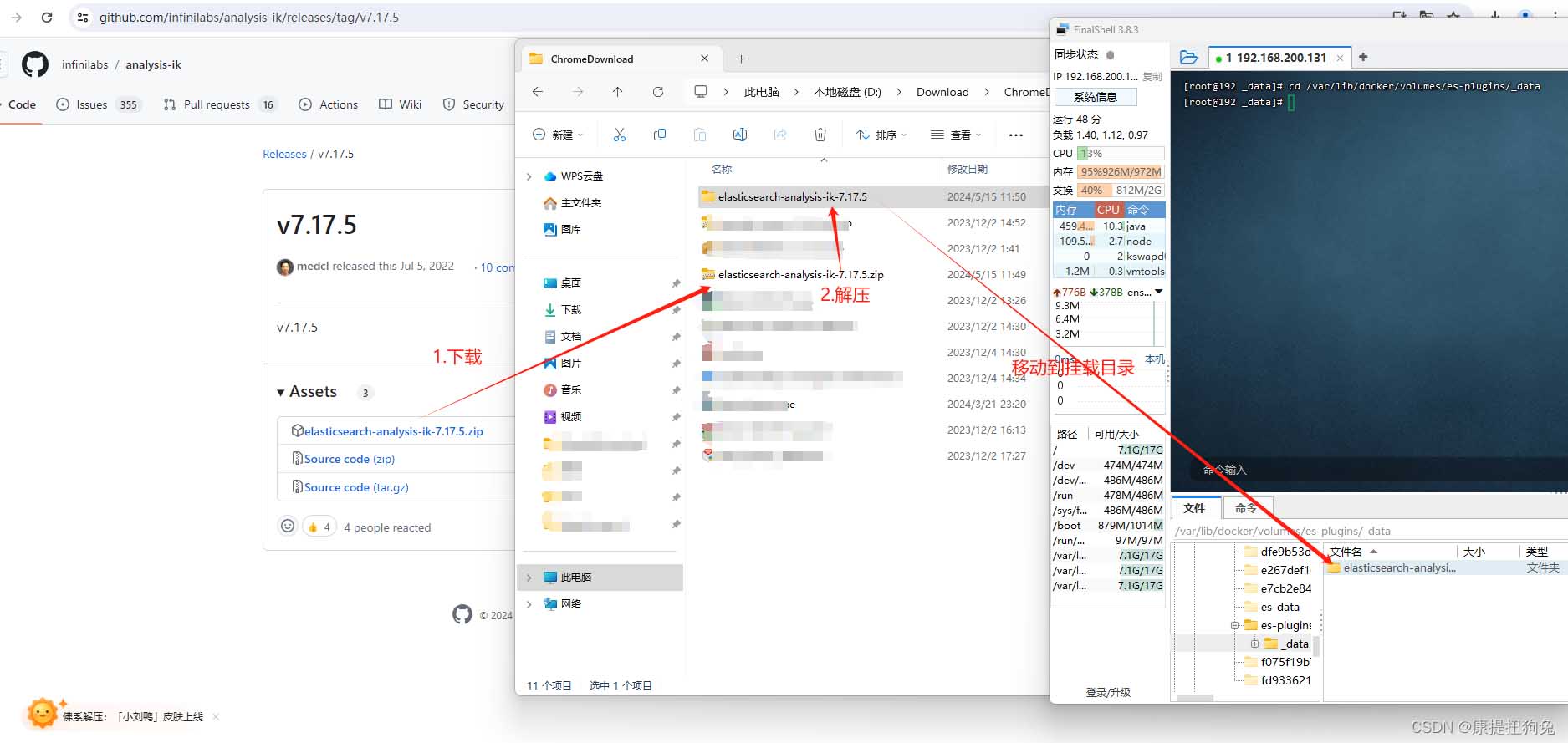Expand the 网络 tree node
The width and height of the screenshot is (1568, 743).
(x=529, y=604)
